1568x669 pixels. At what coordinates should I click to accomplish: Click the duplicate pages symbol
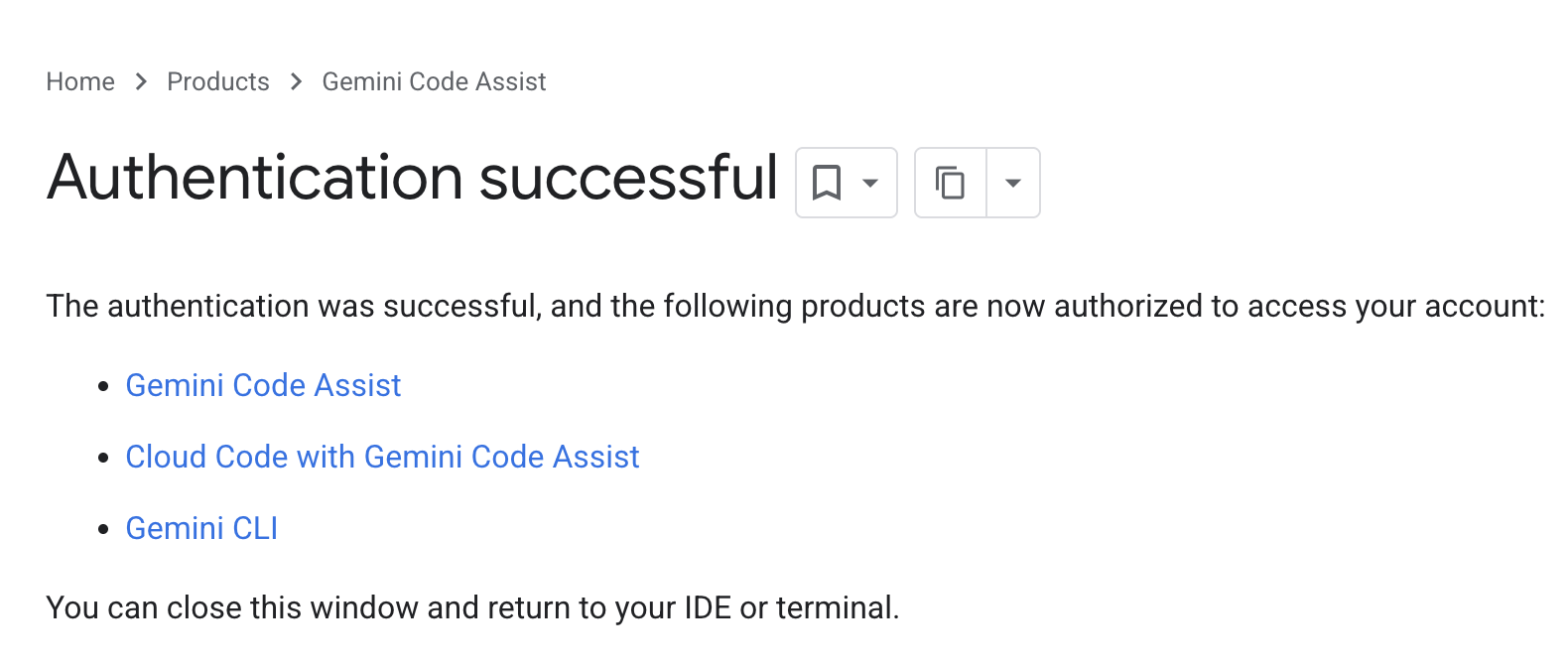coord(950,183)
